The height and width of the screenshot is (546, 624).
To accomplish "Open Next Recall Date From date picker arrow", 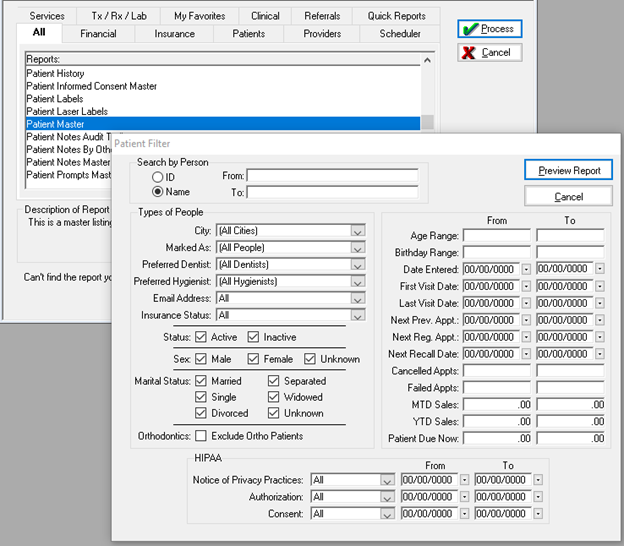I will coord(526,354).
